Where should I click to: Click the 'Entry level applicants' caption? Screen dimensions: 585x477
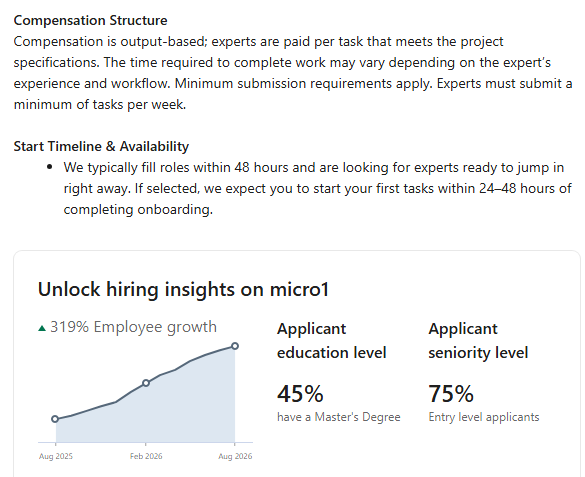[484, 417]
